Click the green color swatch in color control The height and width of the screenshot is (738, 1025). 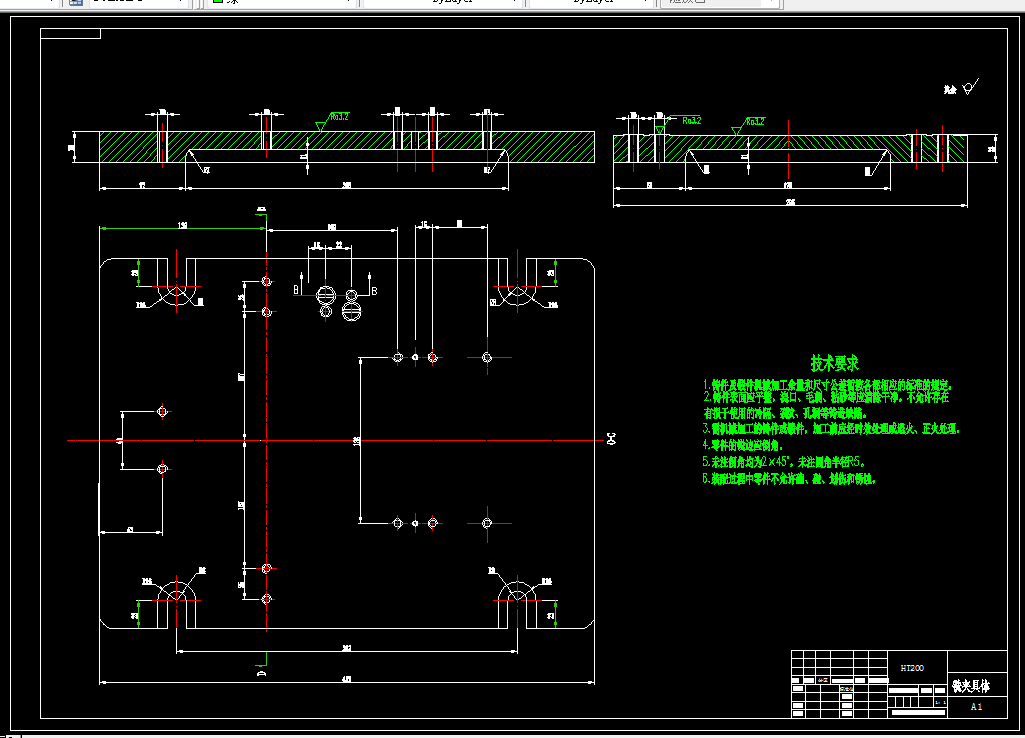point(218,2)
